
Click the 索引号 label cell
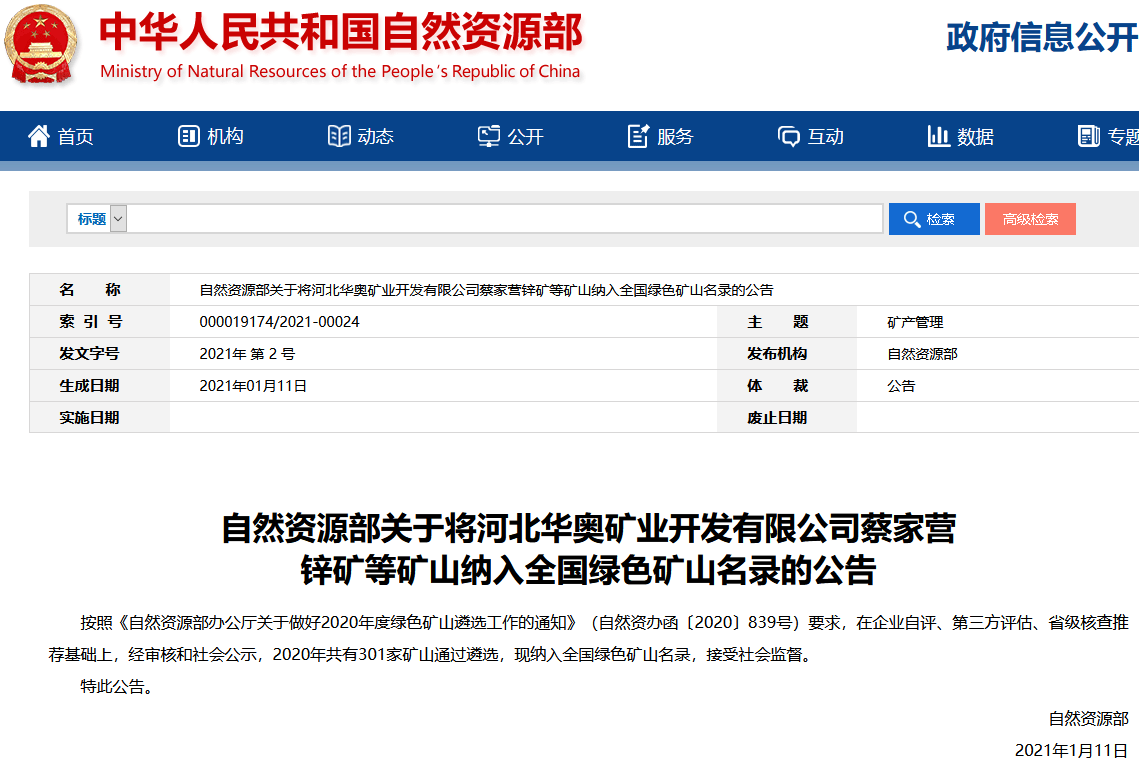coord(100,322)
